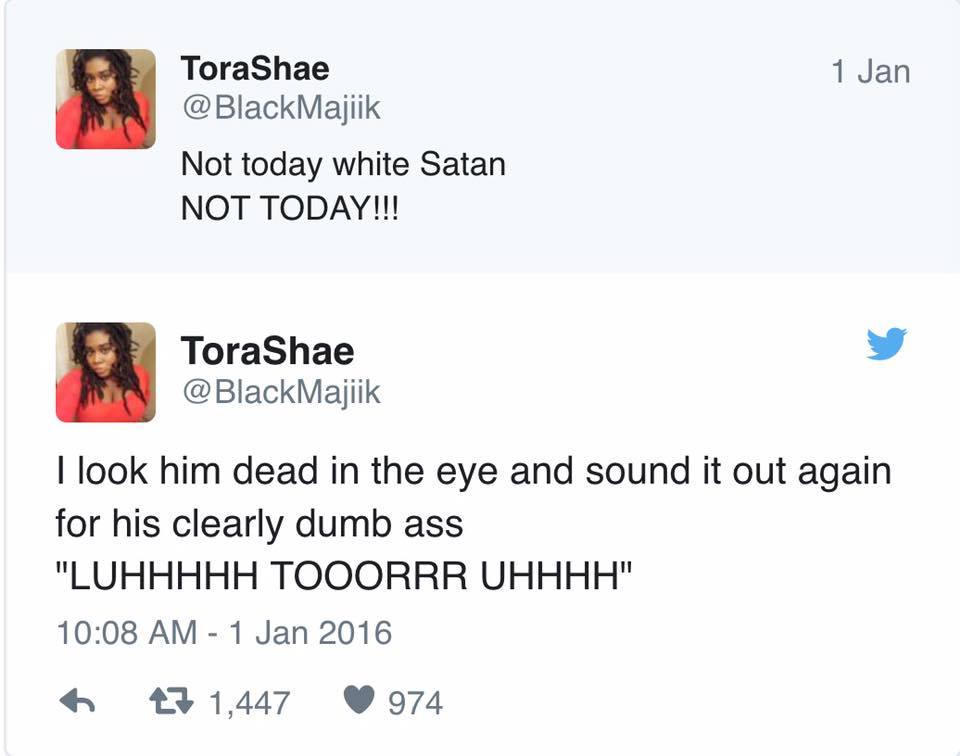Open ToraShae's avatar in the main tweet

click(x=105, y=372)
